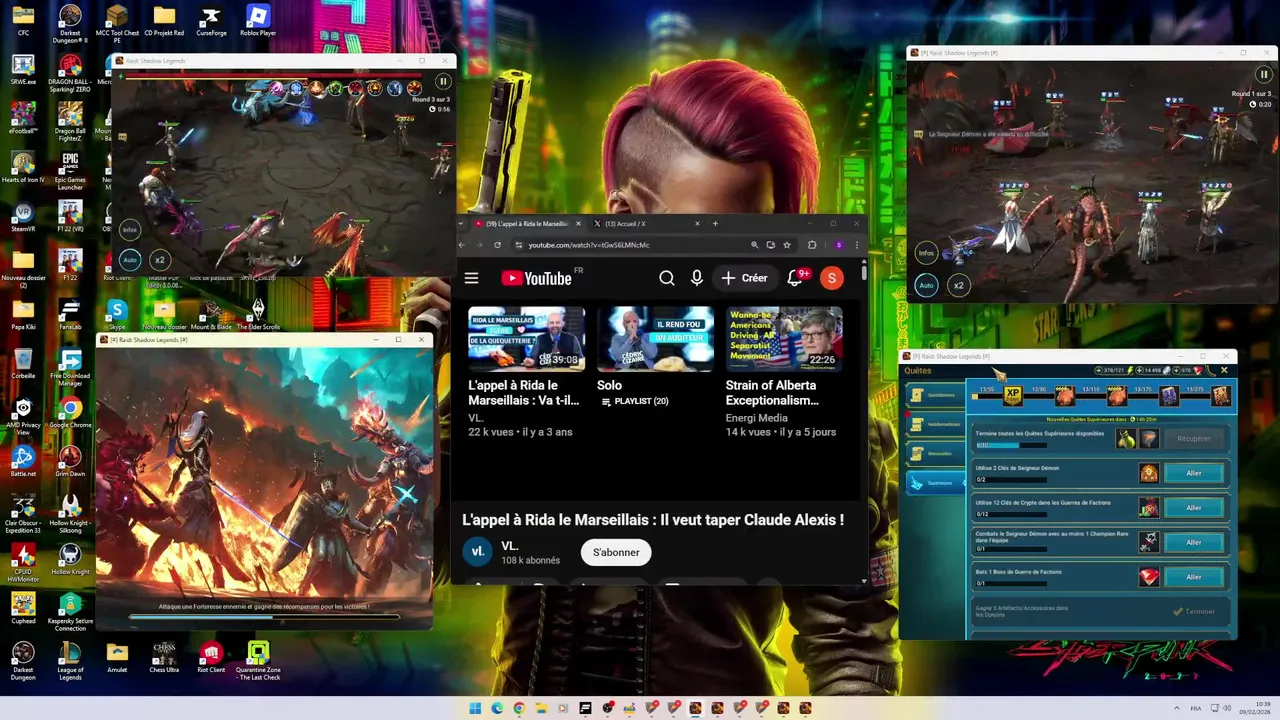Switch to Hebdomadaires quests tab
Image resolution: width=1280 pixels, height=720 pixels.
click(935, 424)
